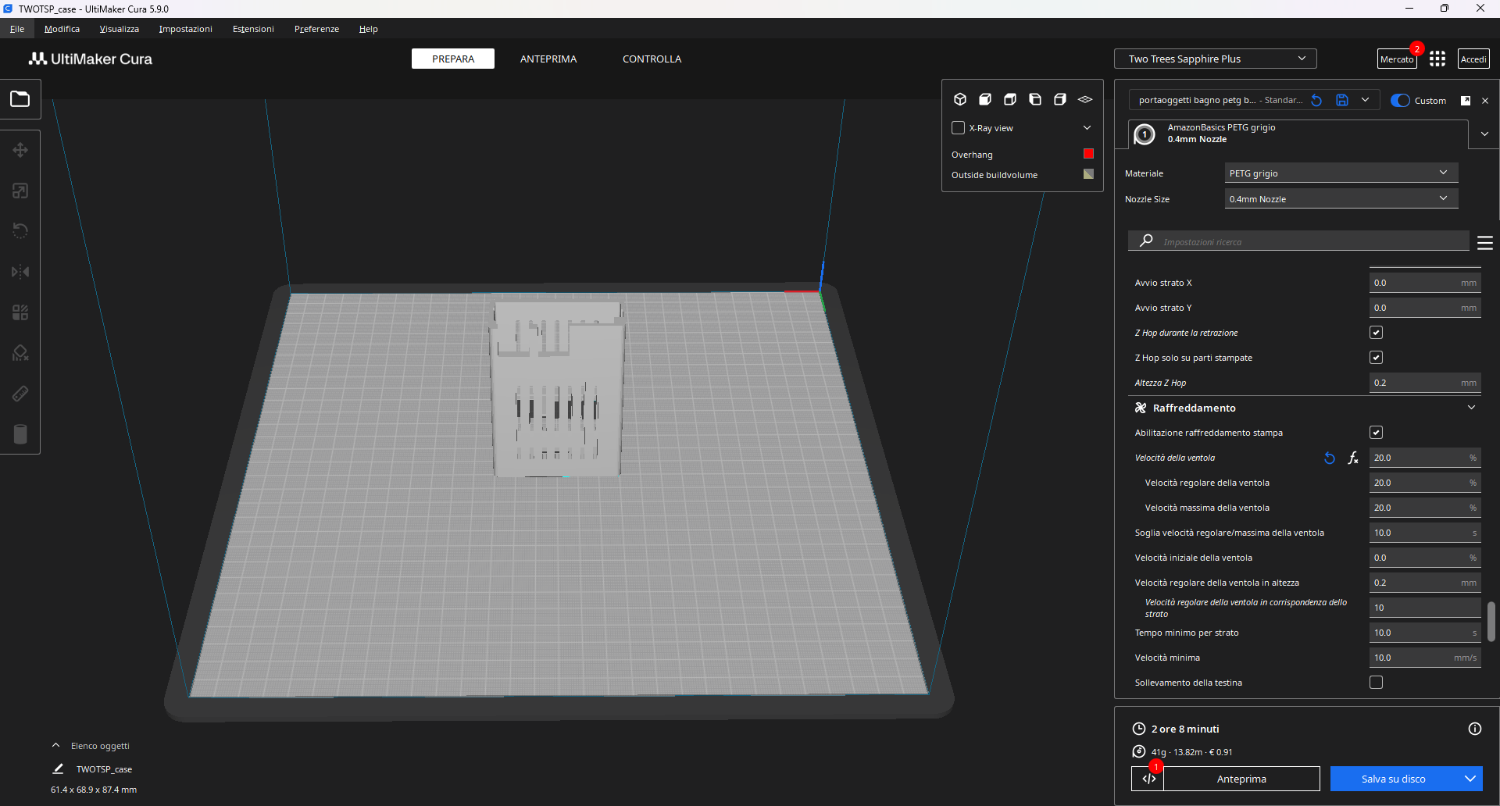
Task: Expand the Materiale PETG grigio dropdown
Action: [1341, 173]
